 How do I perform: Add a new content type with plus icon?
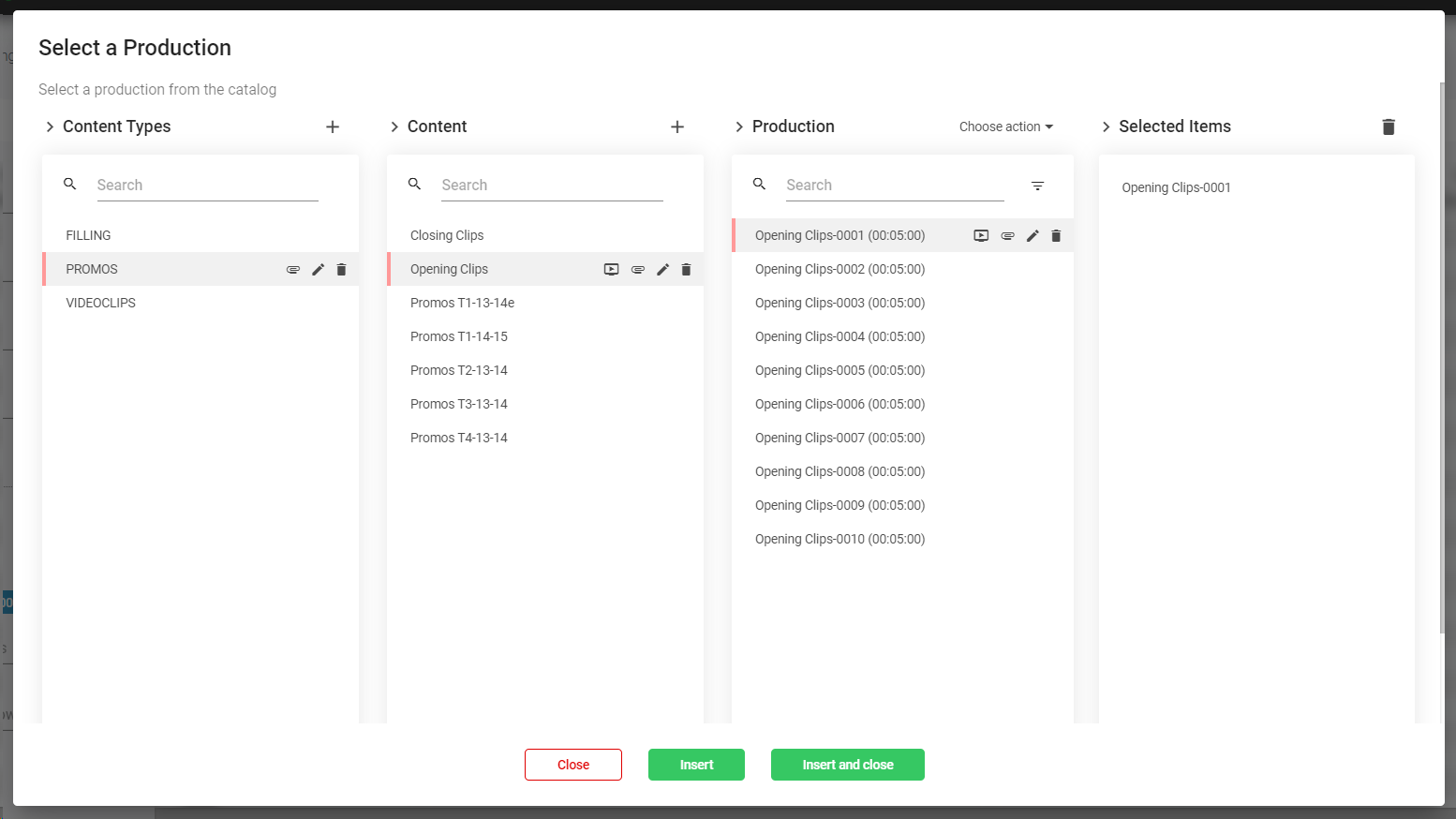(x=333, y=127)
